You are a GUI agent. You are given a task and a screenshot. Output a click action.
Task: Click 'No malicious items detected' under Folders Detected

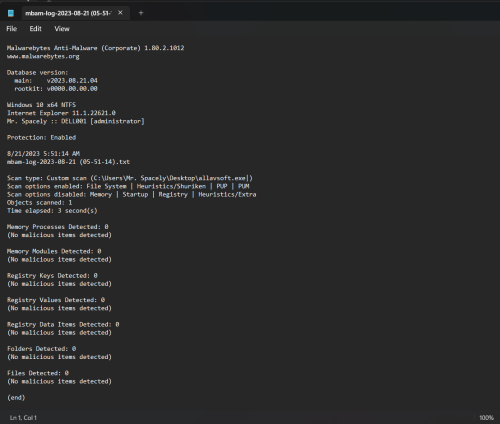coord(59,357)
